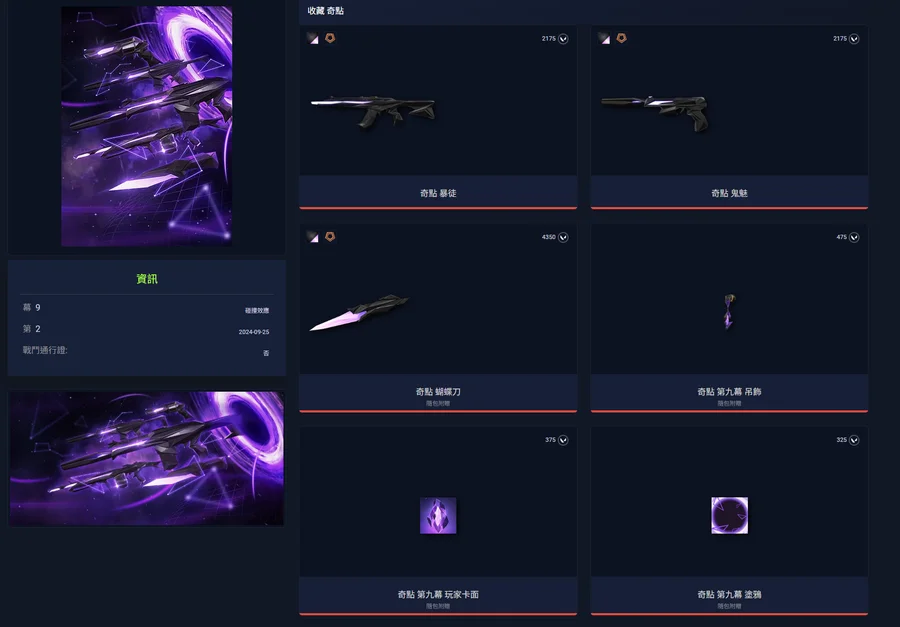Open the 碰撞效應 act link in the info panel
Viewport: 900px width, 627px height.
(x=257, y=310)
